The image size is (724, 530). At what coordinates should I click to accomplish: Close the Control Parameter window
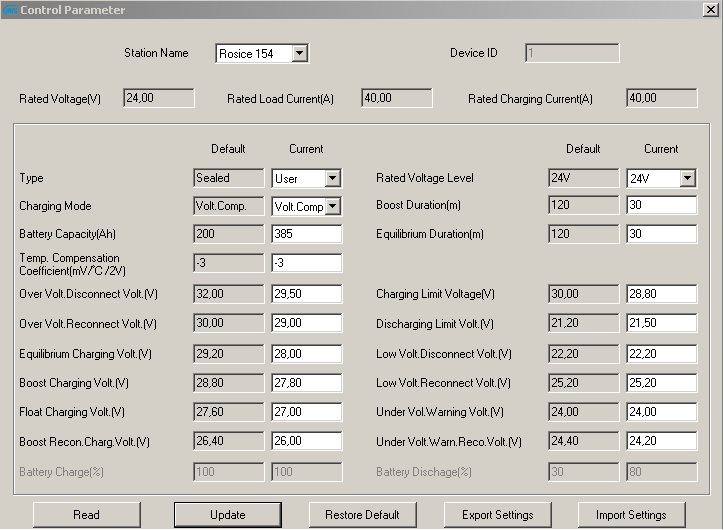(x=711, y=9)
